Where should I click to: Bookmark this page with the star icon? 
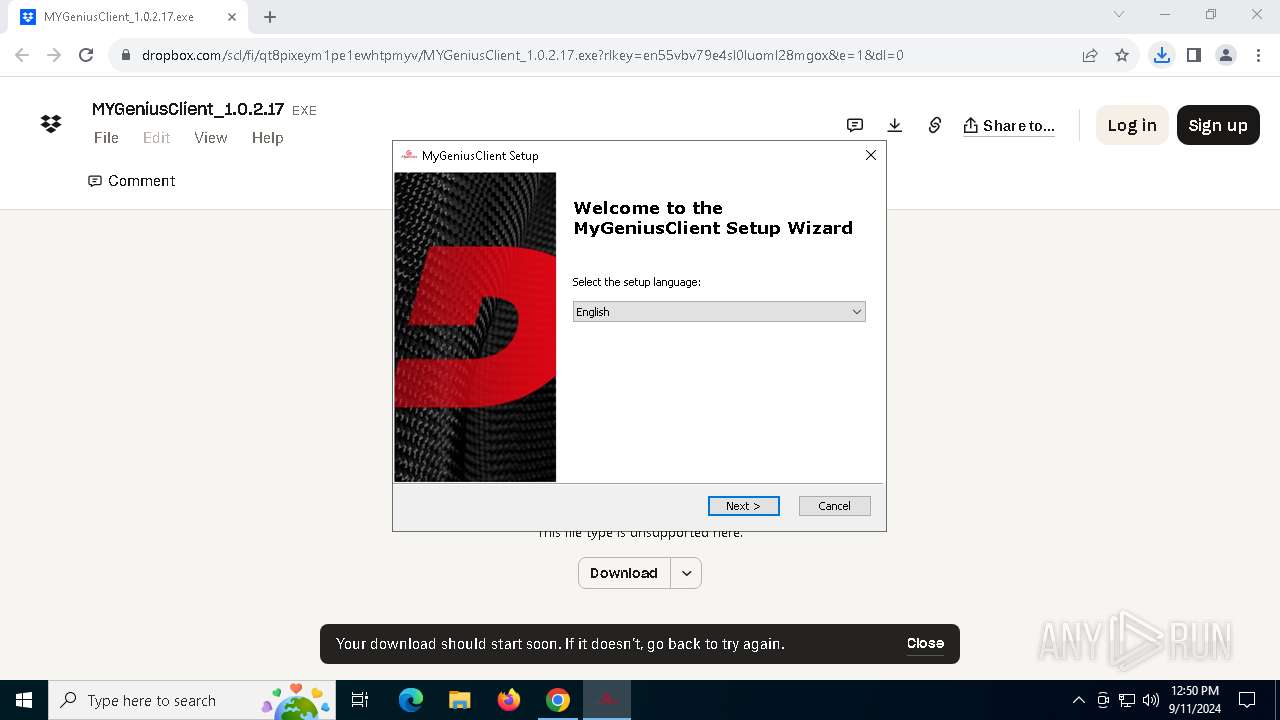(x=1122, y=55)
